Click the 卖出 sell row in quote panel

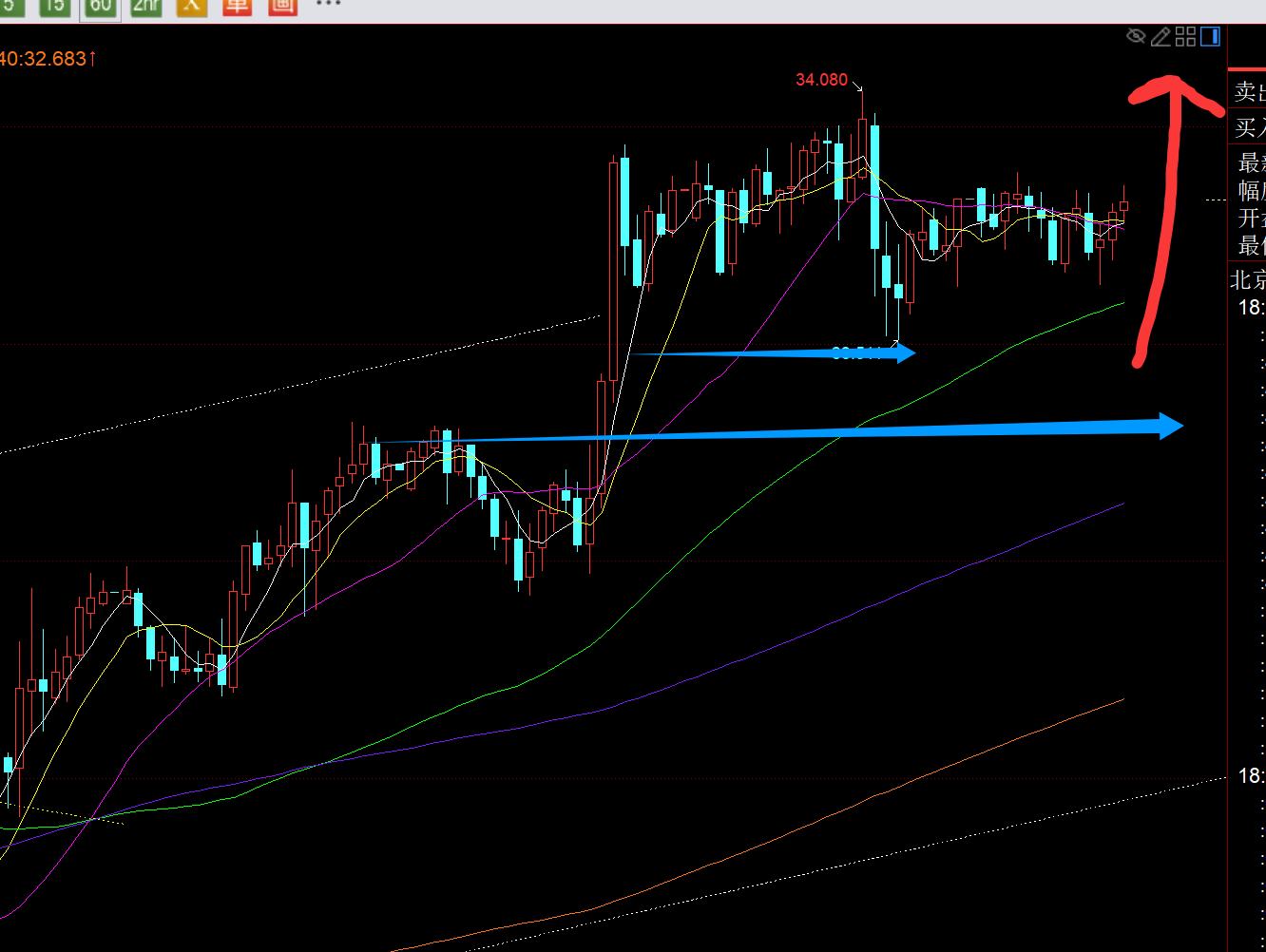(1249, 92)
